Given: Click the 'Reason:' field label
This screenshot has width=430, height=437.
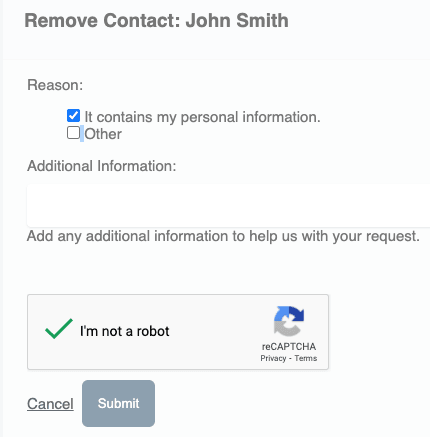Looking at the screenshot, I should (55, 85).
